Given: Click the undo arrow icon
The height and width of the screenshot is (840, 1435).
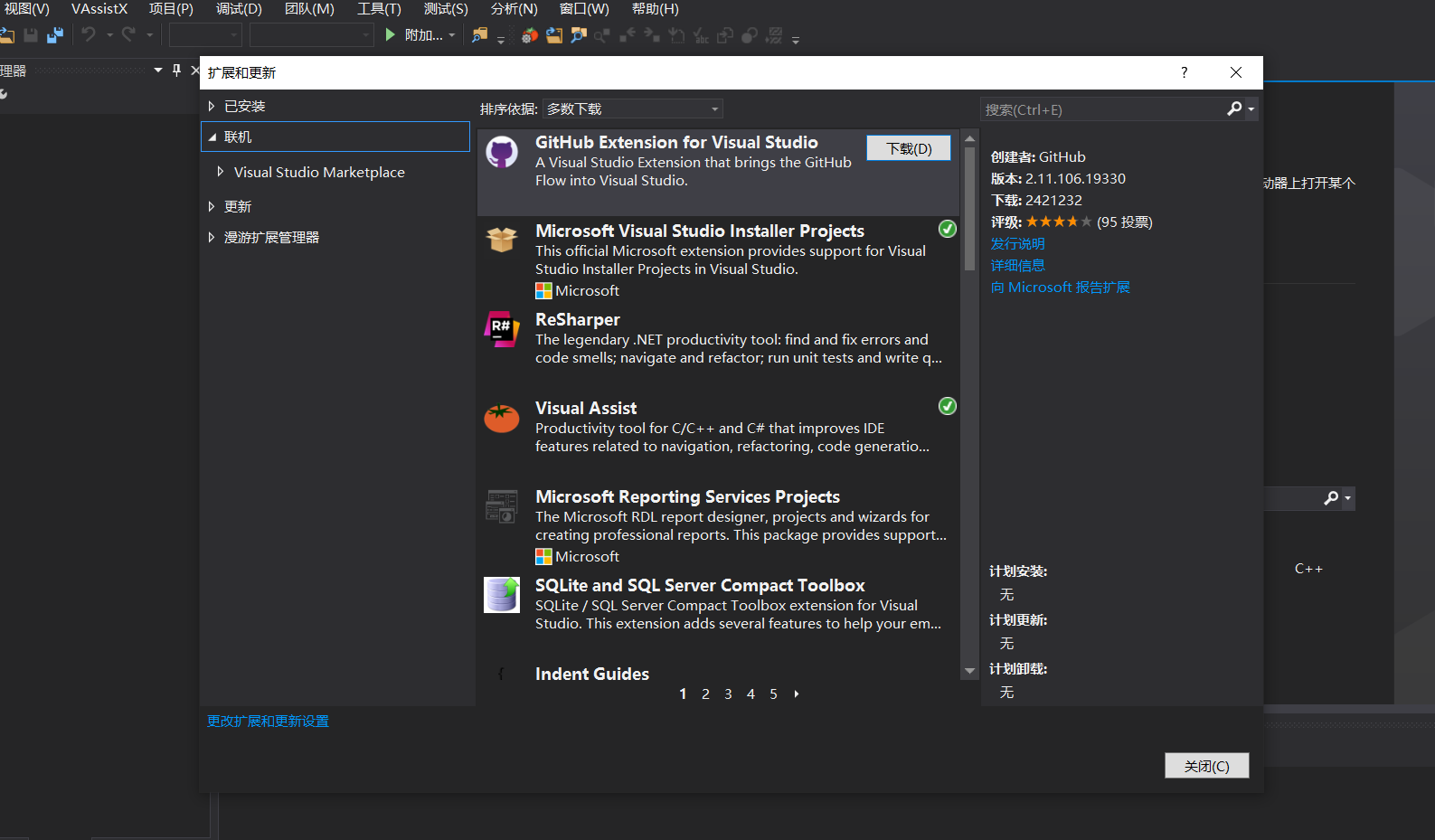Looking at the screenshot, I should 89,34.
